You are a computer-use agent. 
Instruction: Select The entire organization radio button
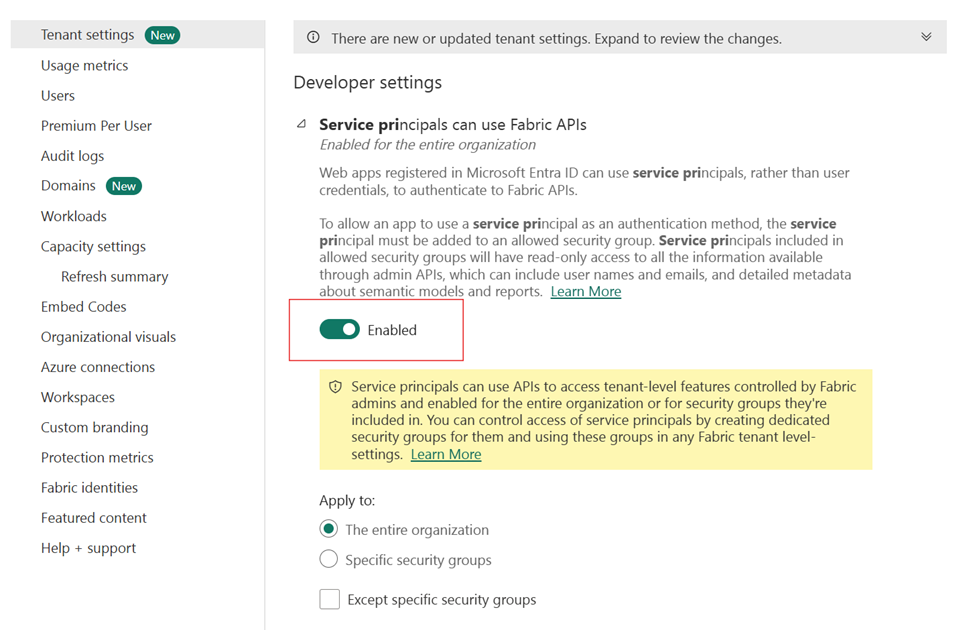pos(328,529)
